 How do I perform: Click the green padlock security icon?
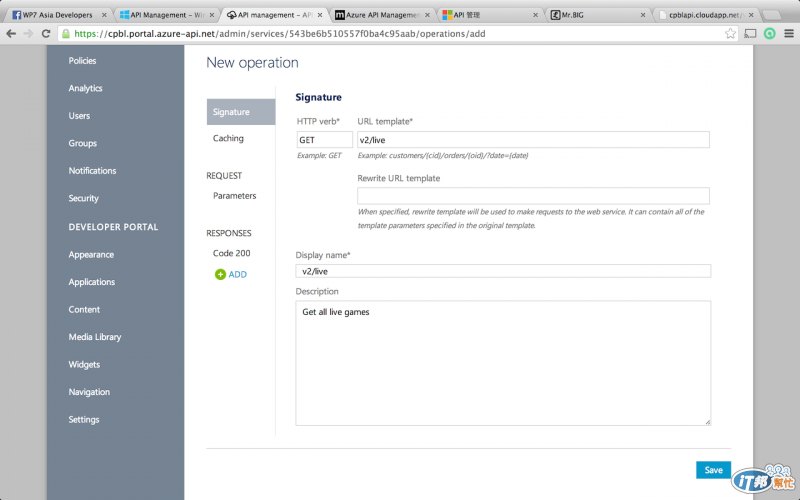click(x=66, y=34)
